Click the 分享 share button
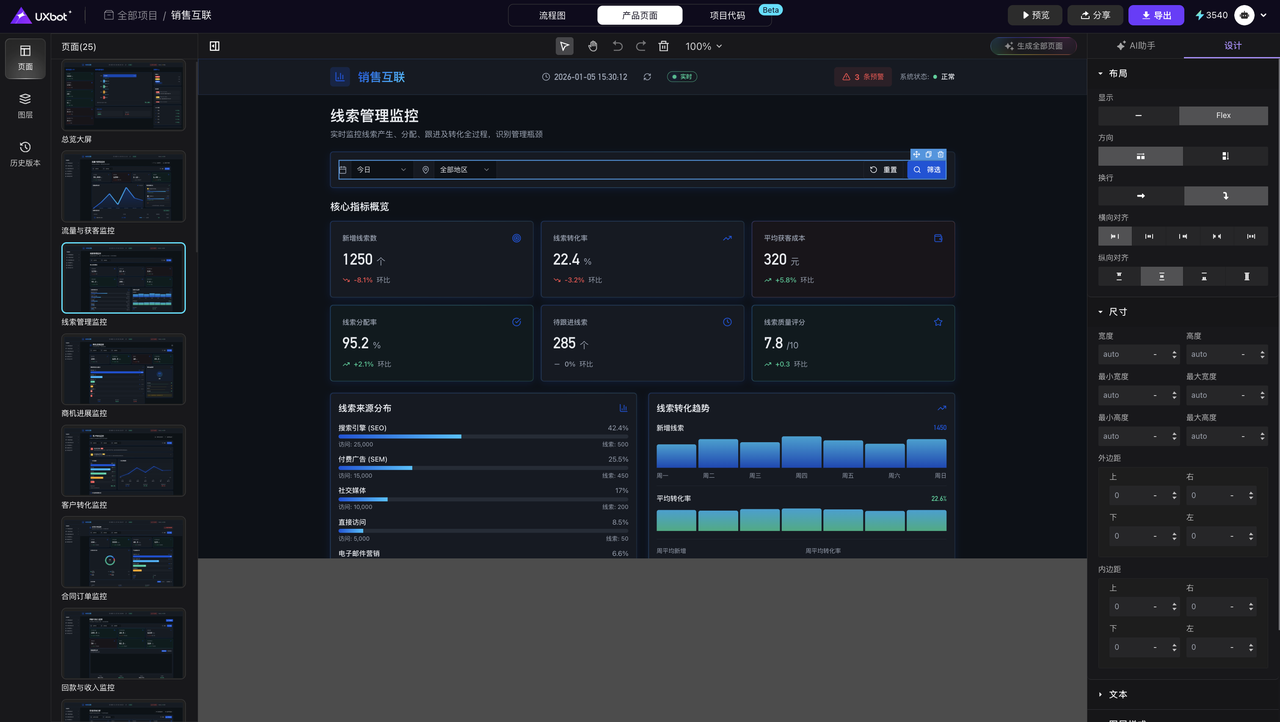The height and width of the screenshot is (722, 1280). point(1095,15)
